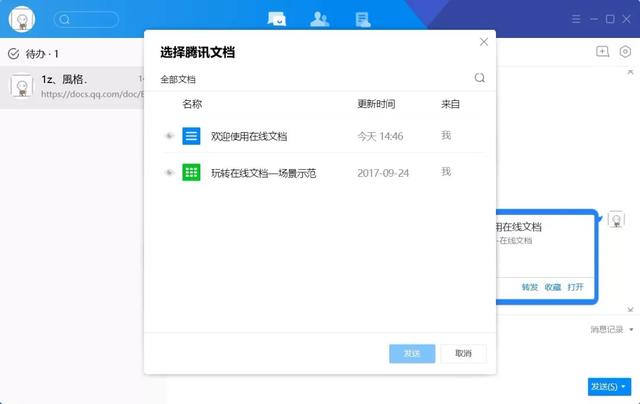Open chat settings gear icon
This screenshot has width=640, height=404.
tap(625, 51)
